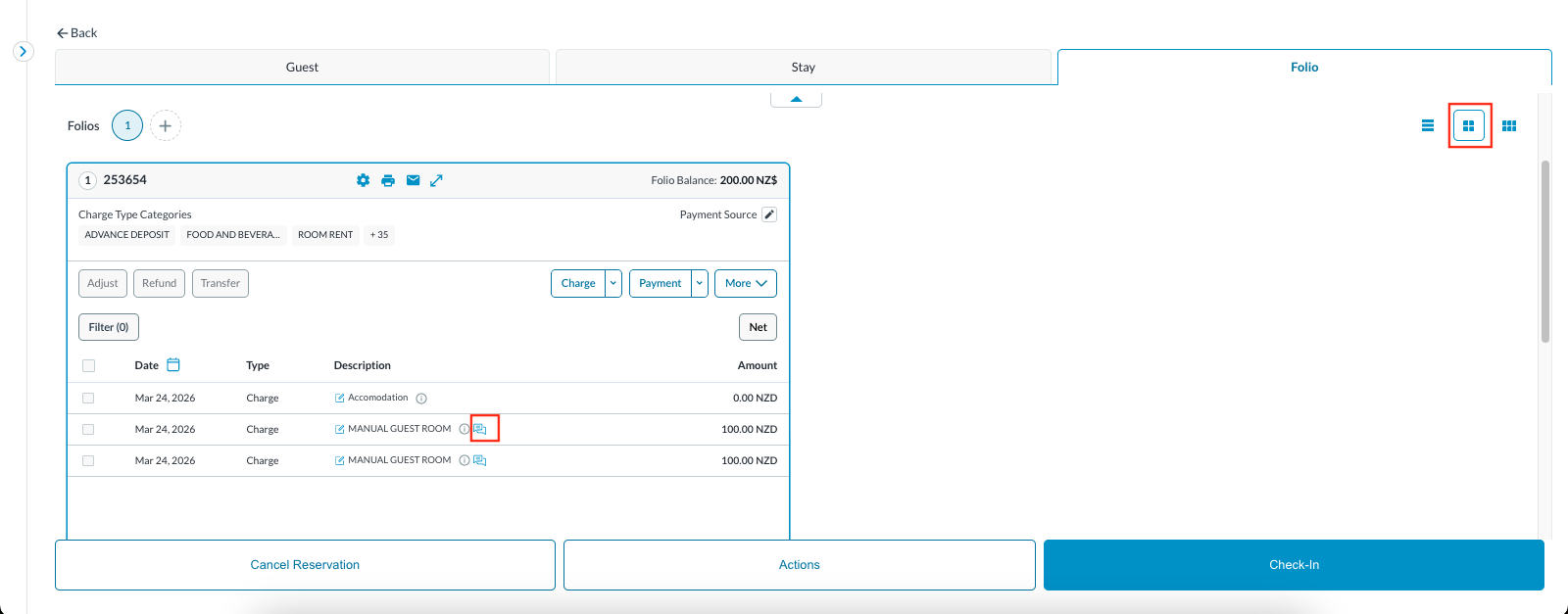Open the Charge dropdown arrow
Image resolution: width=1568 pixels, height=614 pixels.
(613, 283)
